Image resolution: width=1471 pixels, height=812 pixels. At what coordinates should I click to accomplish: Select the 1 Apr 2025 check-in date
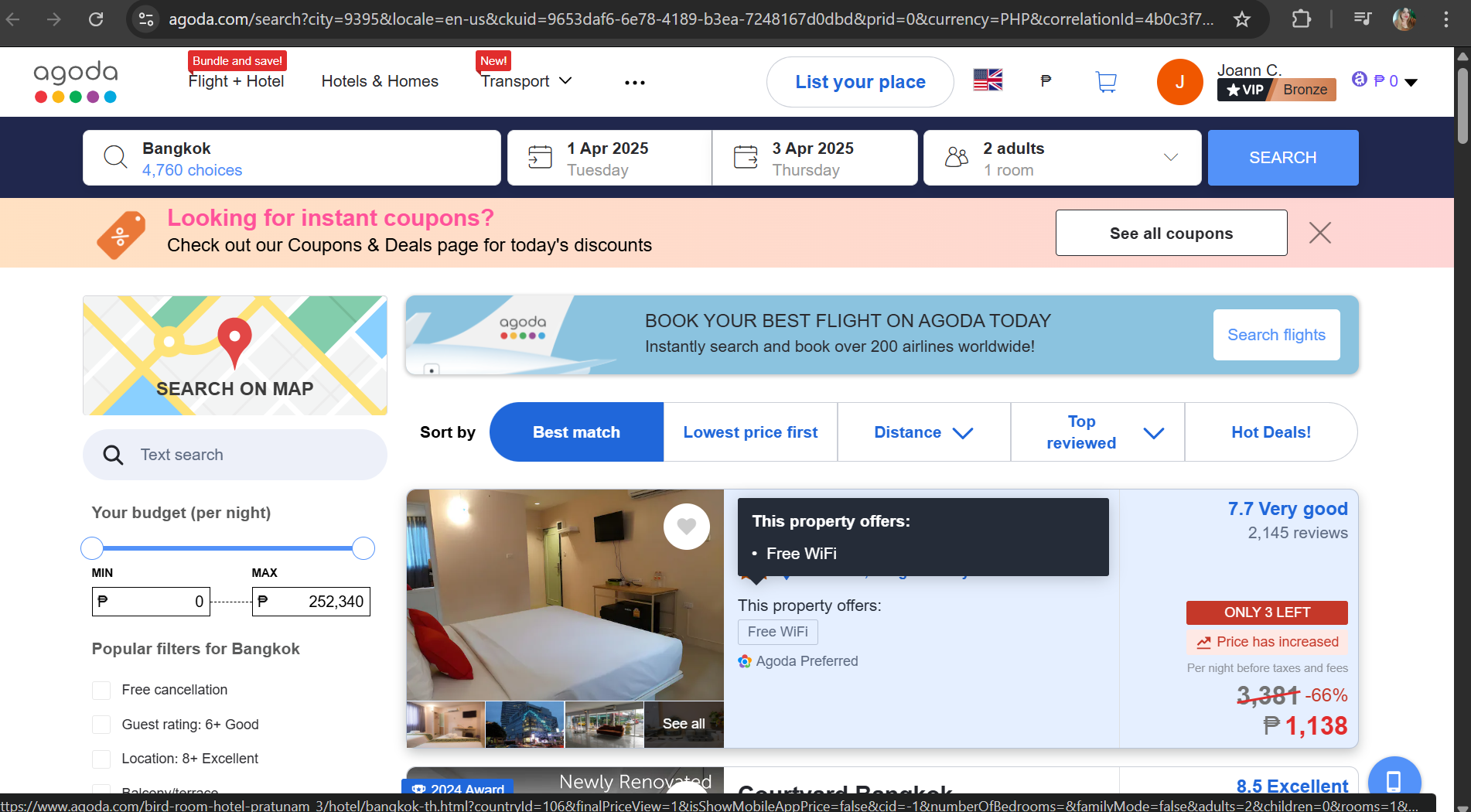tap(609, 158)
